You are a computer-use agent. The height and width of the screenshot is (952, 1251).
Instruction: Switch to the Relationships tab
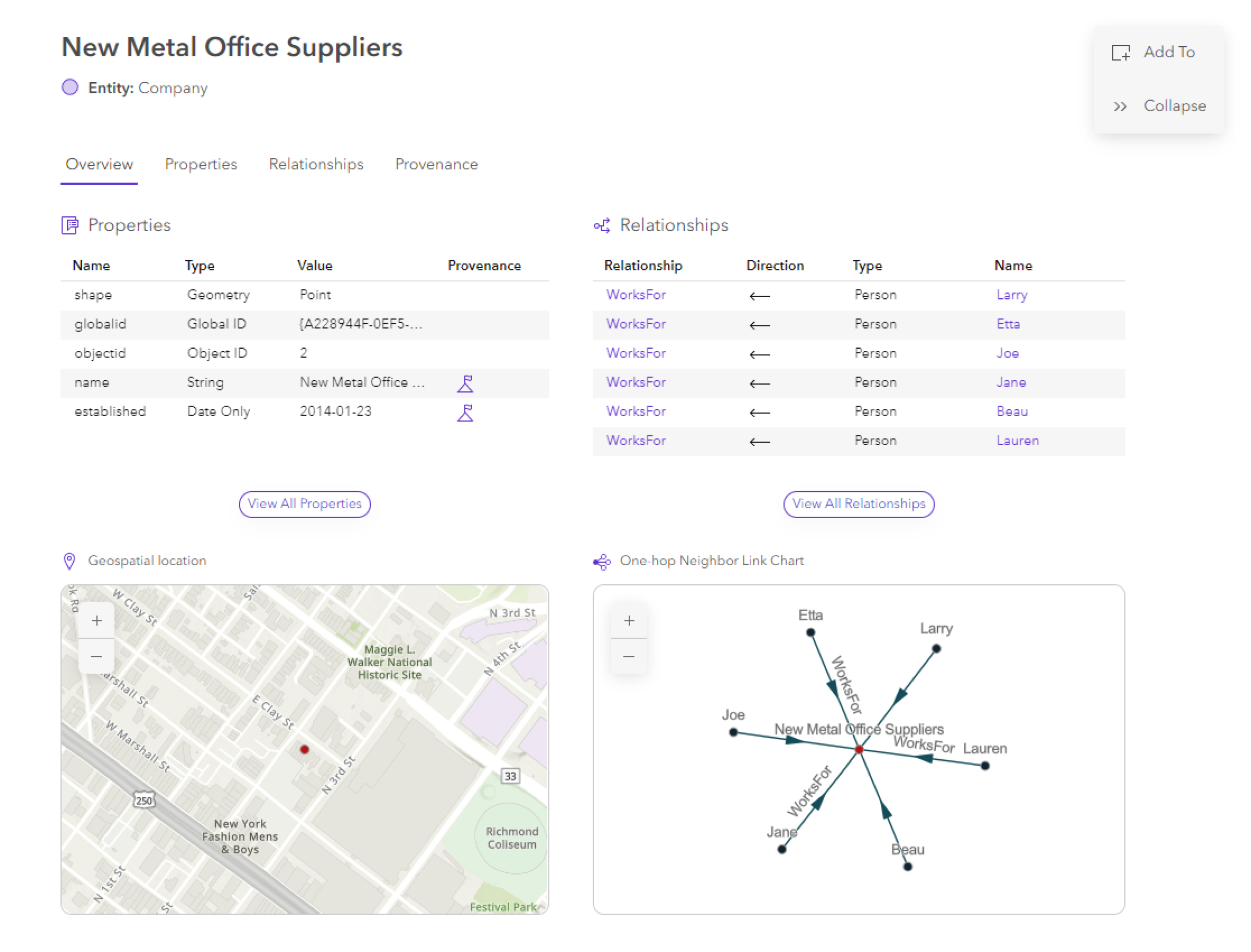pos(316,164)
